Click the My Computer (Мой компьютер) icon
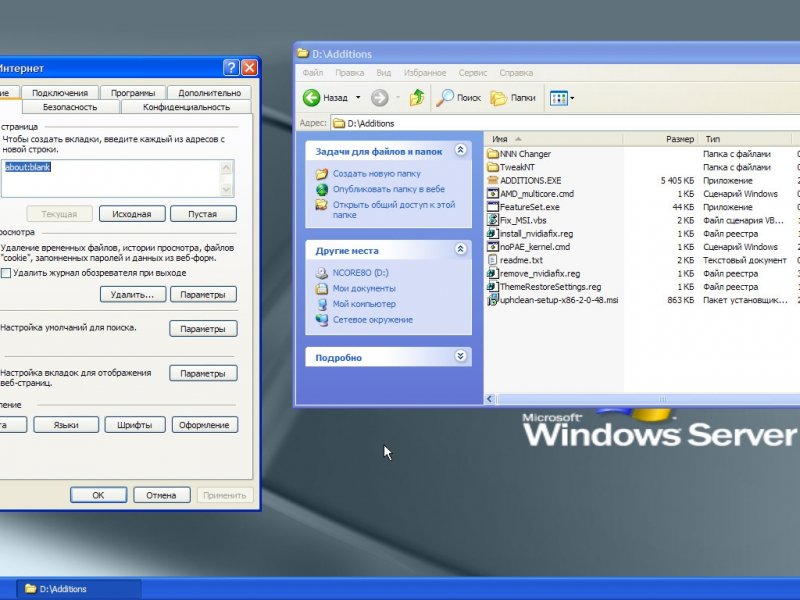Image resolution: width=800 pixels, height=600 pixels. coord(321,304)
